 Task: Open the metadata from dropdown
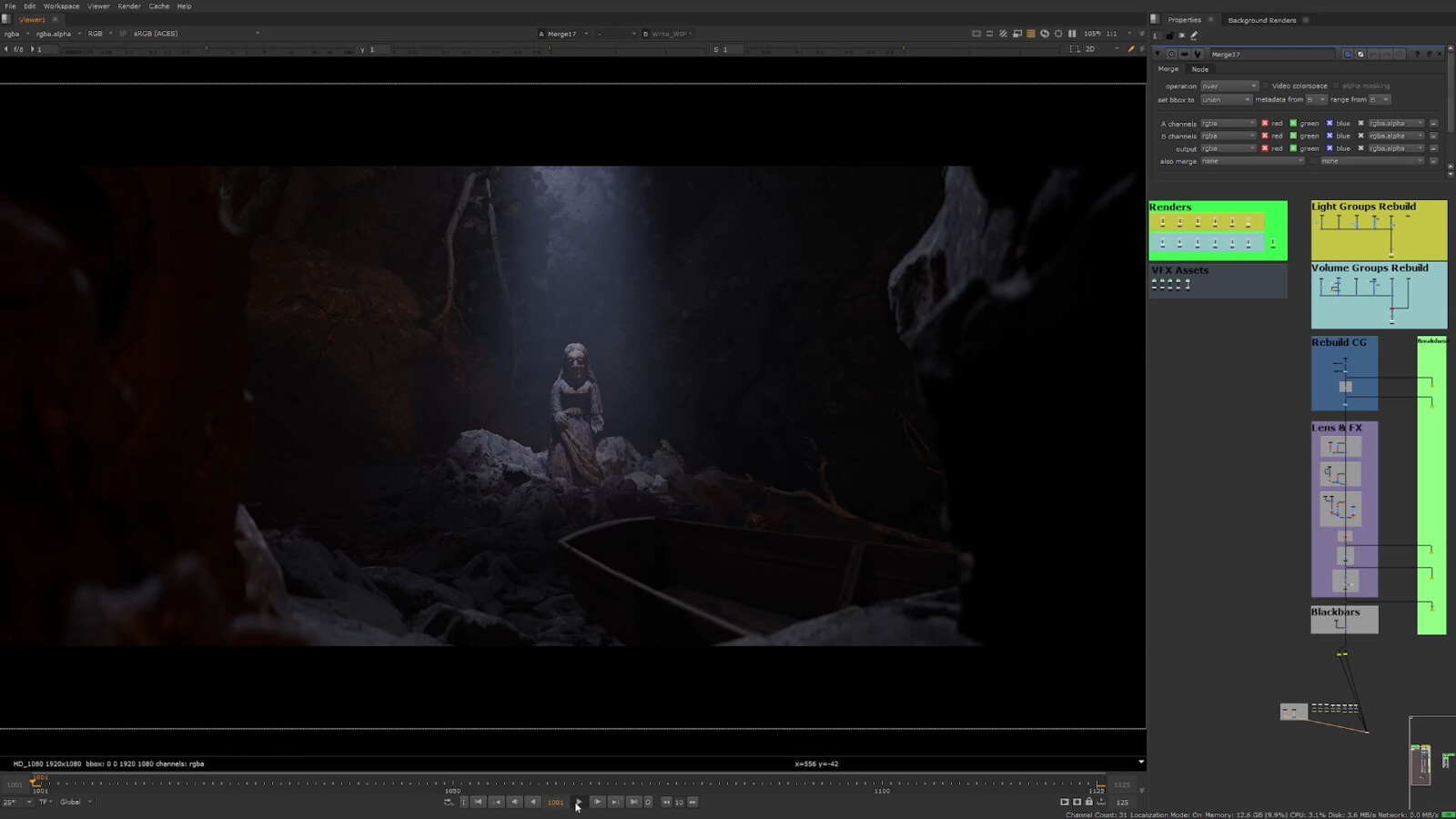(x=1316, y=100)
